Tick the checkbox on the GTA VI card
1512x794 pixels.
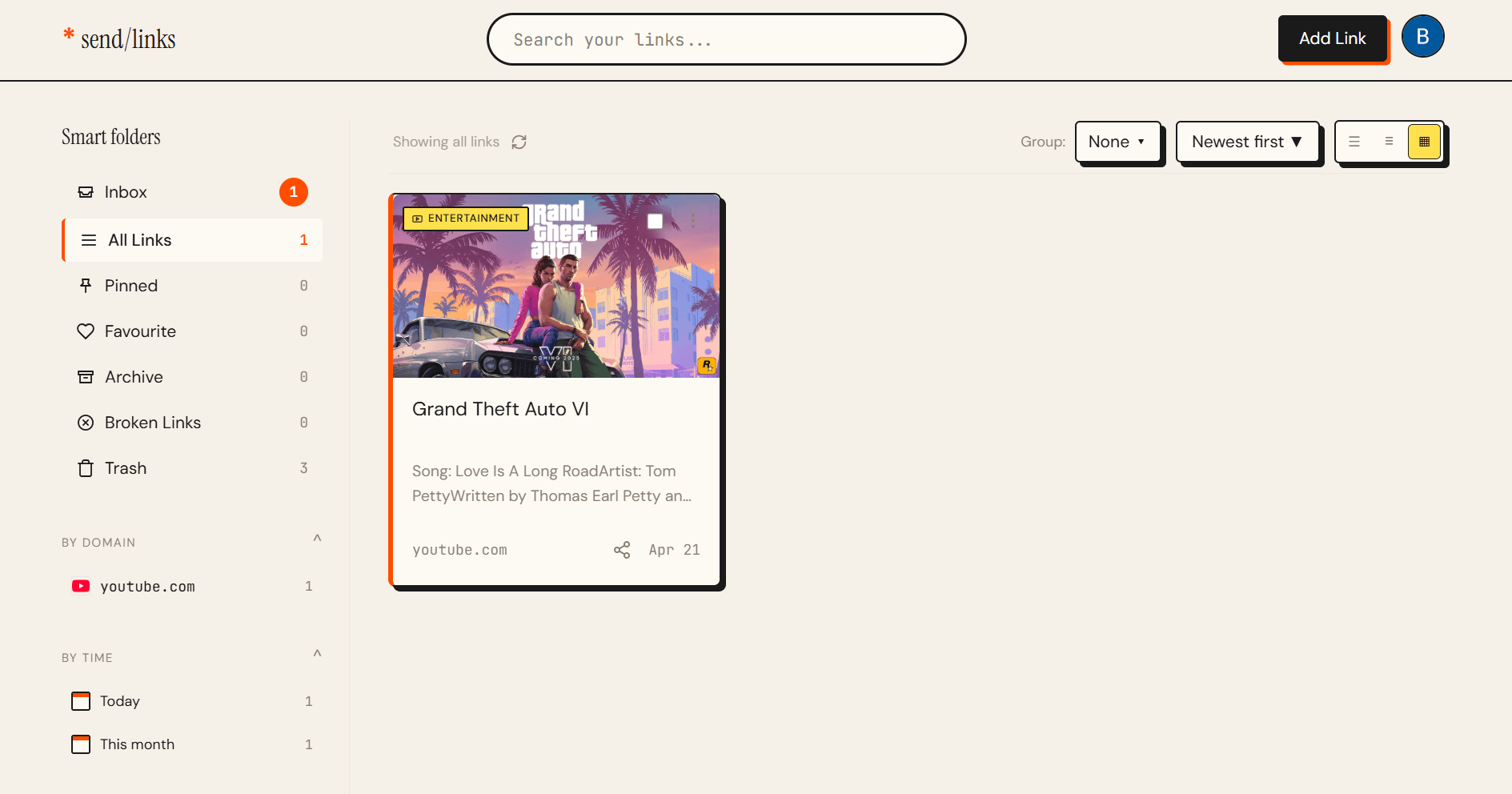(x=655, y=221)
